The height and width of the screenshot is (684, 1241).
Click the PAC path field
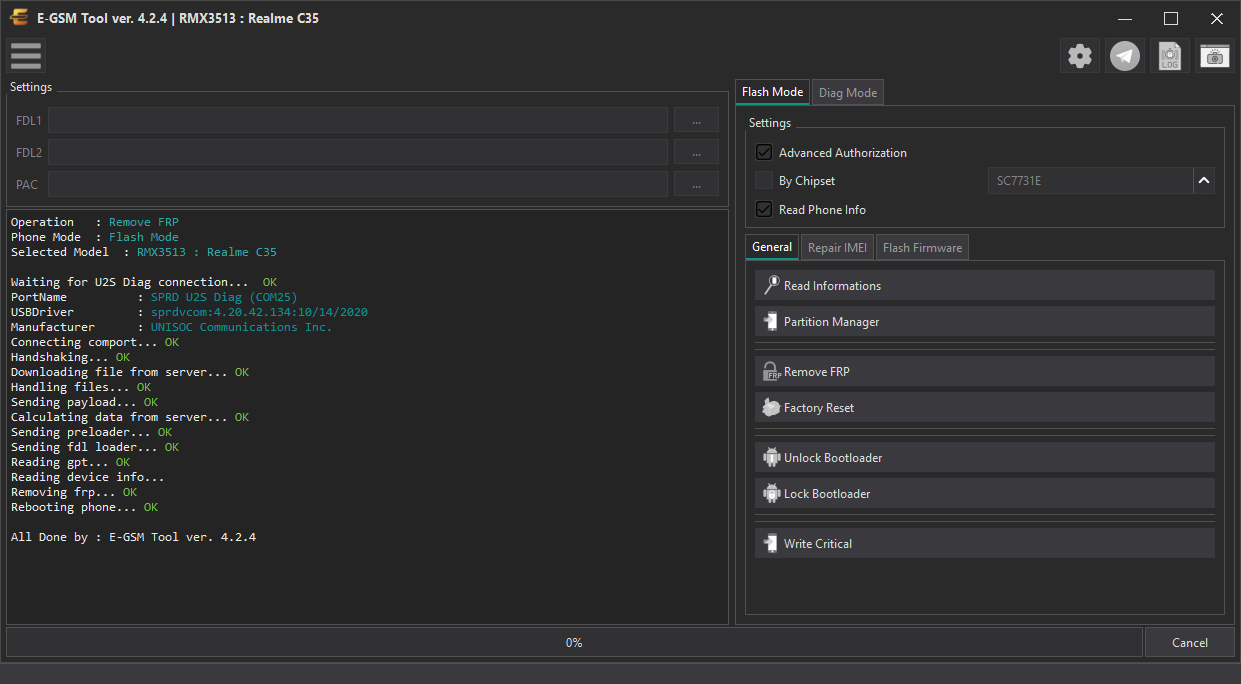click(358, 184)
